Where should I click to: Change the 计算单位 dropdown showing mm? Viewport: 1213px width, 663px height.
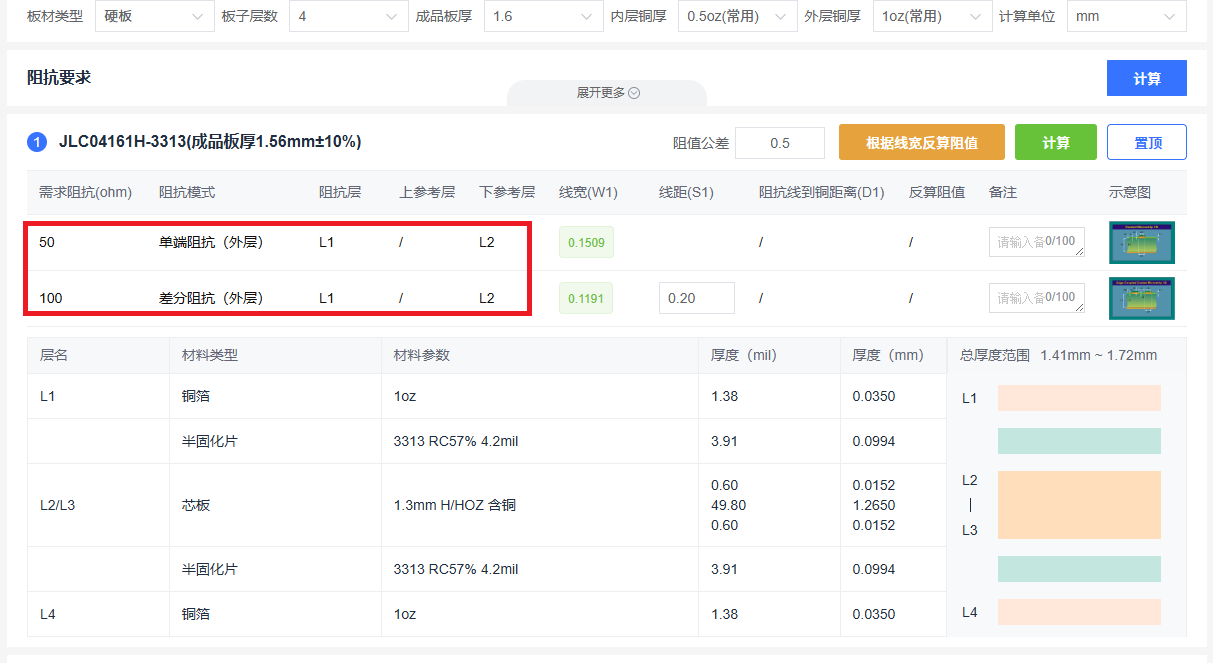[1125, 17]
